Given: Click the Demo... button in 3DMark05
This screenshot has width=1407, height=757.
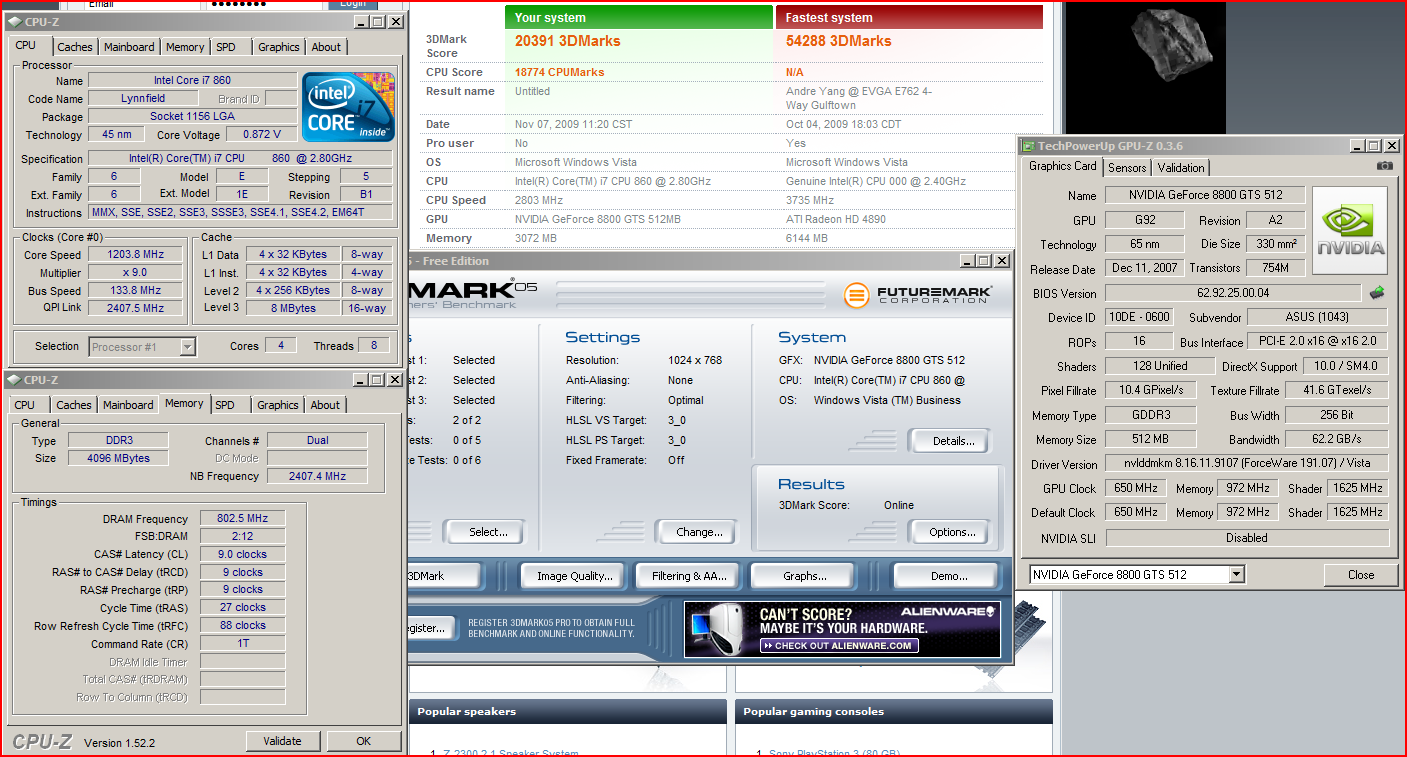Looking at the screenshot, I should point(946,576).
